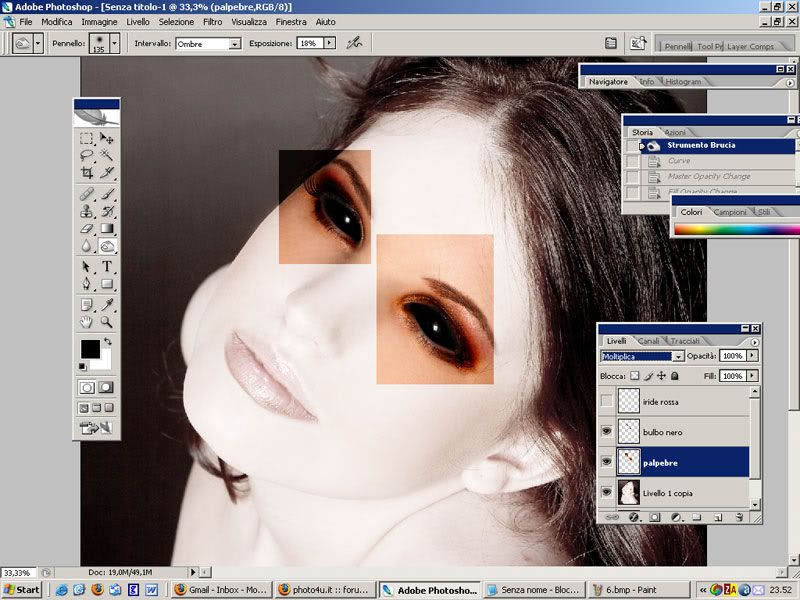Open the Intervallo Ombre dropdown
This screenshot has height=600, width=800.
(235, 44)
